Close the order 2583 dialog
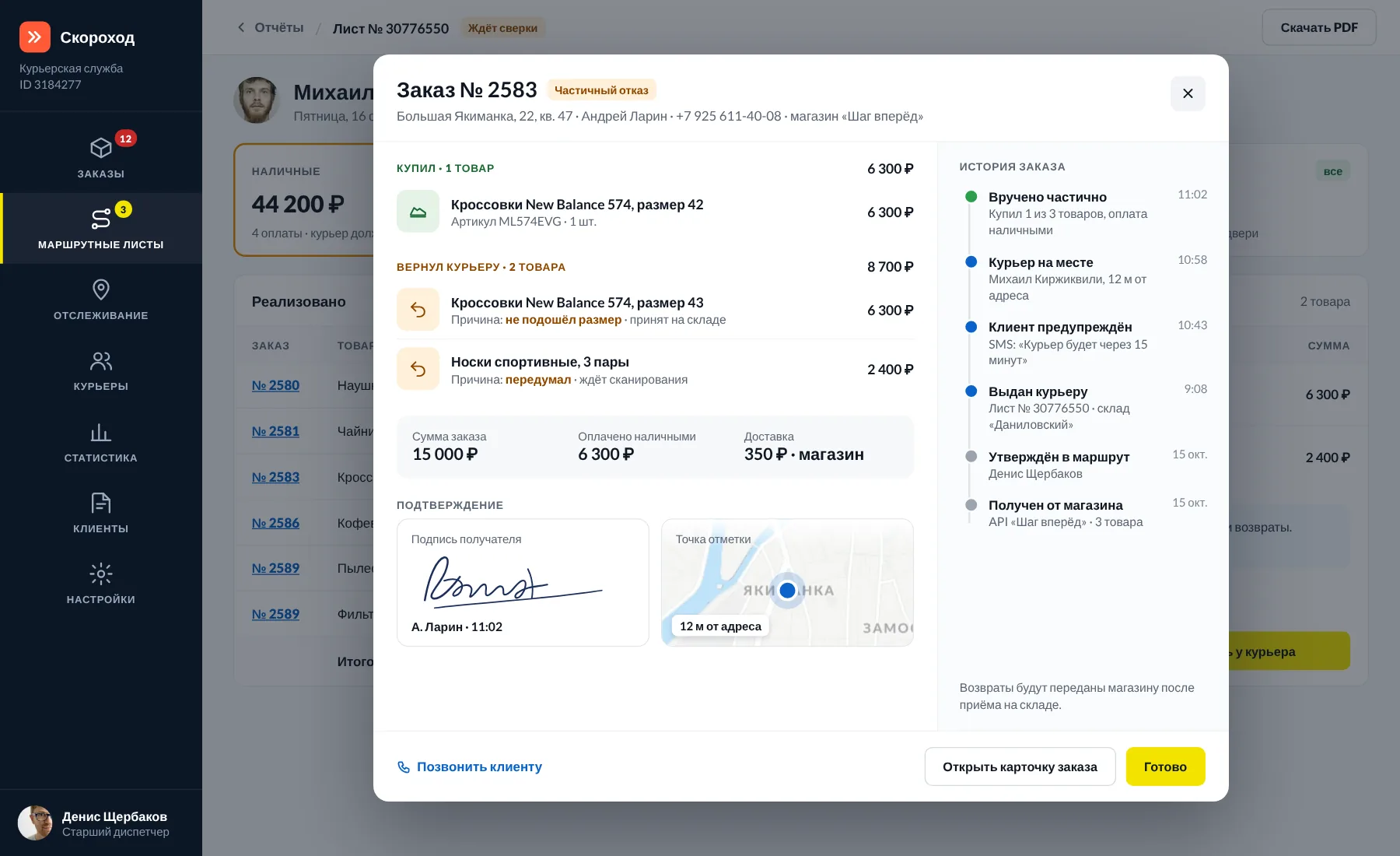Image resolution: width=1400 pixels, height=856 pixels. 1188,93
